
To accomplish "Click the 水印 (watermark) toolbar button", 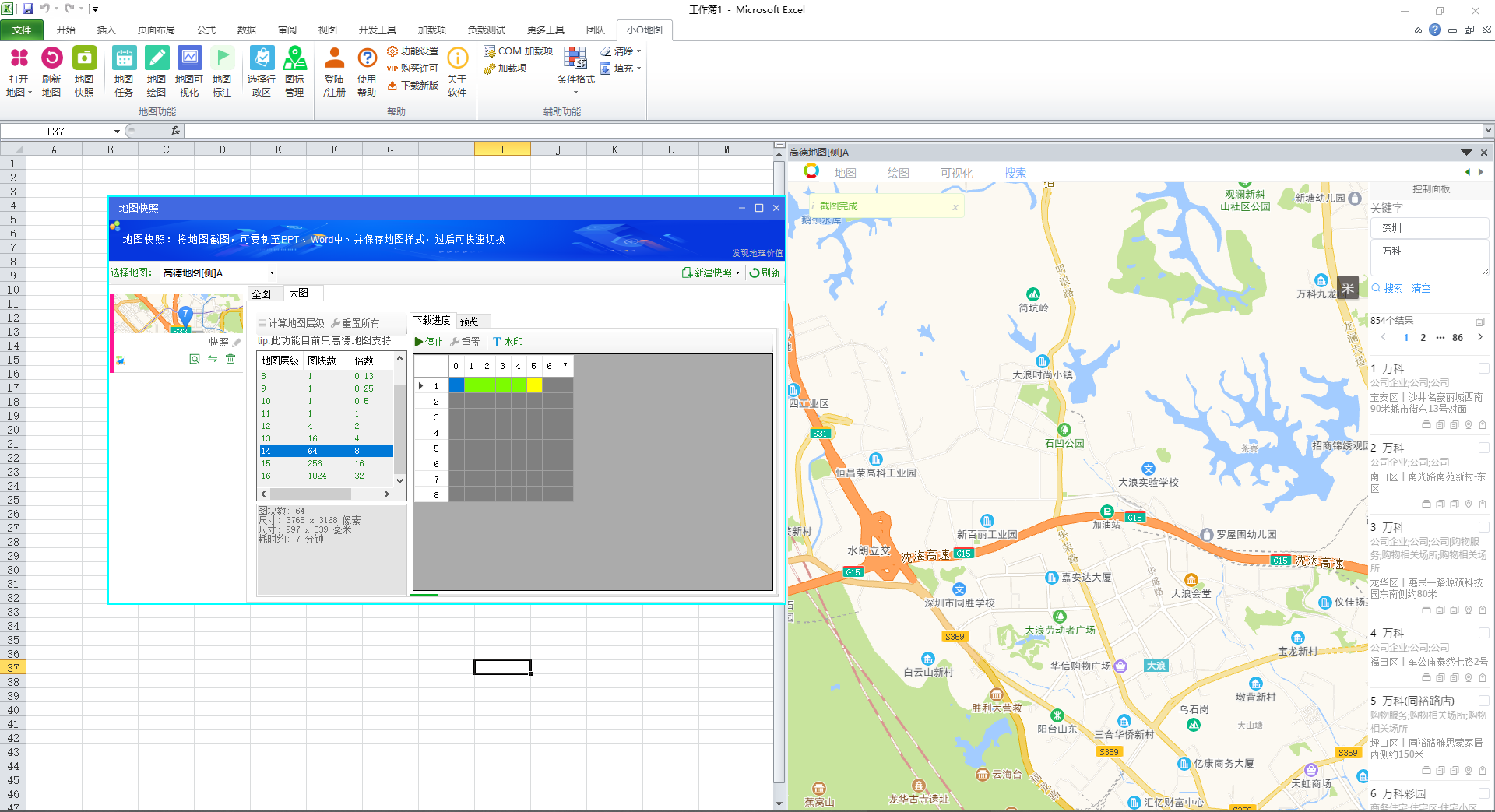I will click(508, 342).
